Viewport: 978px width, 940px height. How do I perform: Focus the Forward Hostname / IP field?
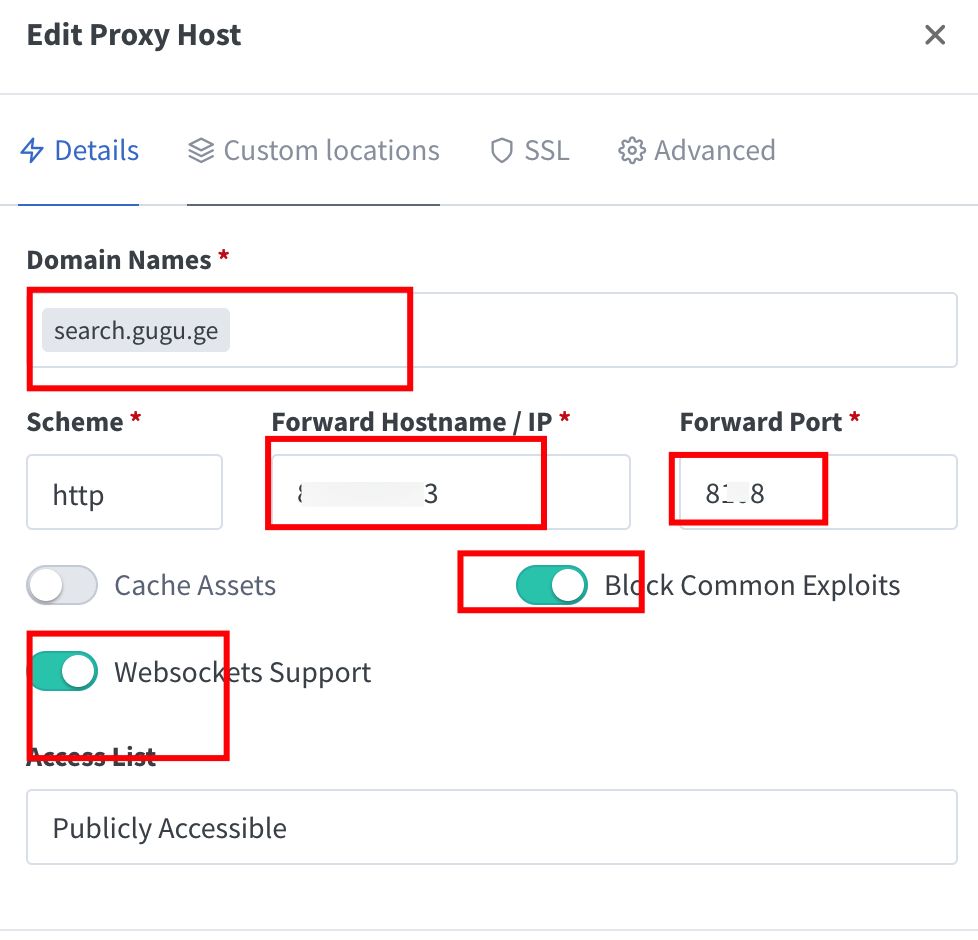450,492
